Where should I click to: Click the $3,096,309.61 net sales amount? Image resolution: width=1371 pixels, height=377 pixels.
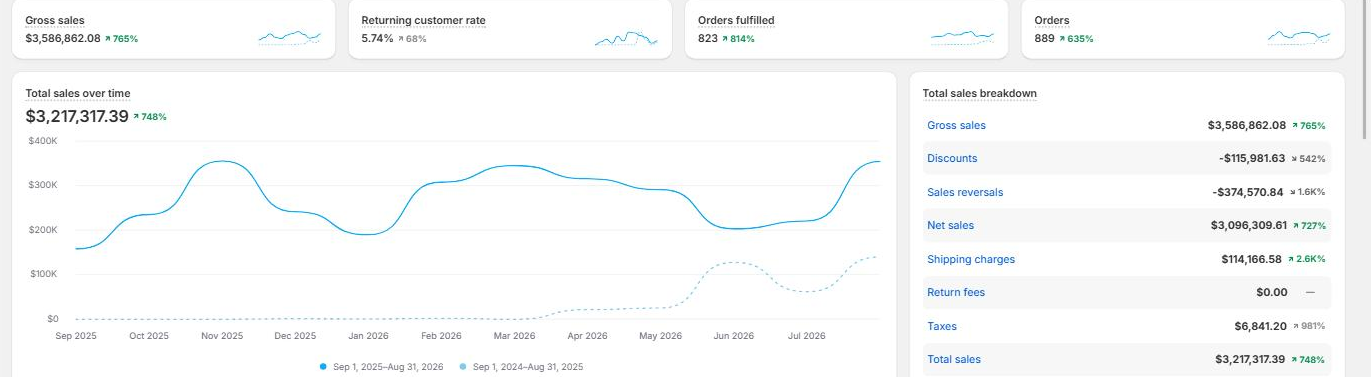[1248, 225]
